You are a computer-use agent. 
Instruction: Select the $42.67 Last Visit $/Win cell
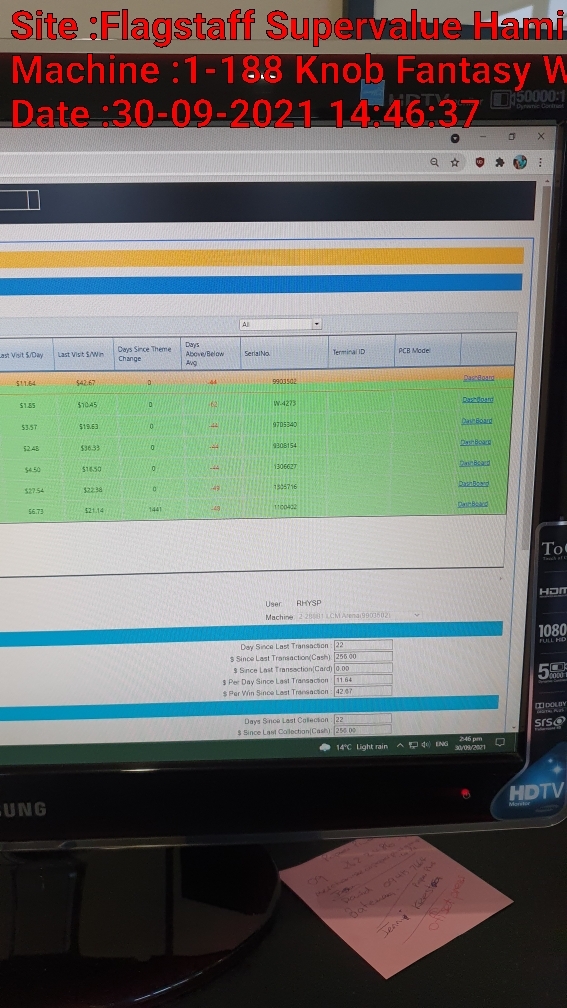click(86, 382)
